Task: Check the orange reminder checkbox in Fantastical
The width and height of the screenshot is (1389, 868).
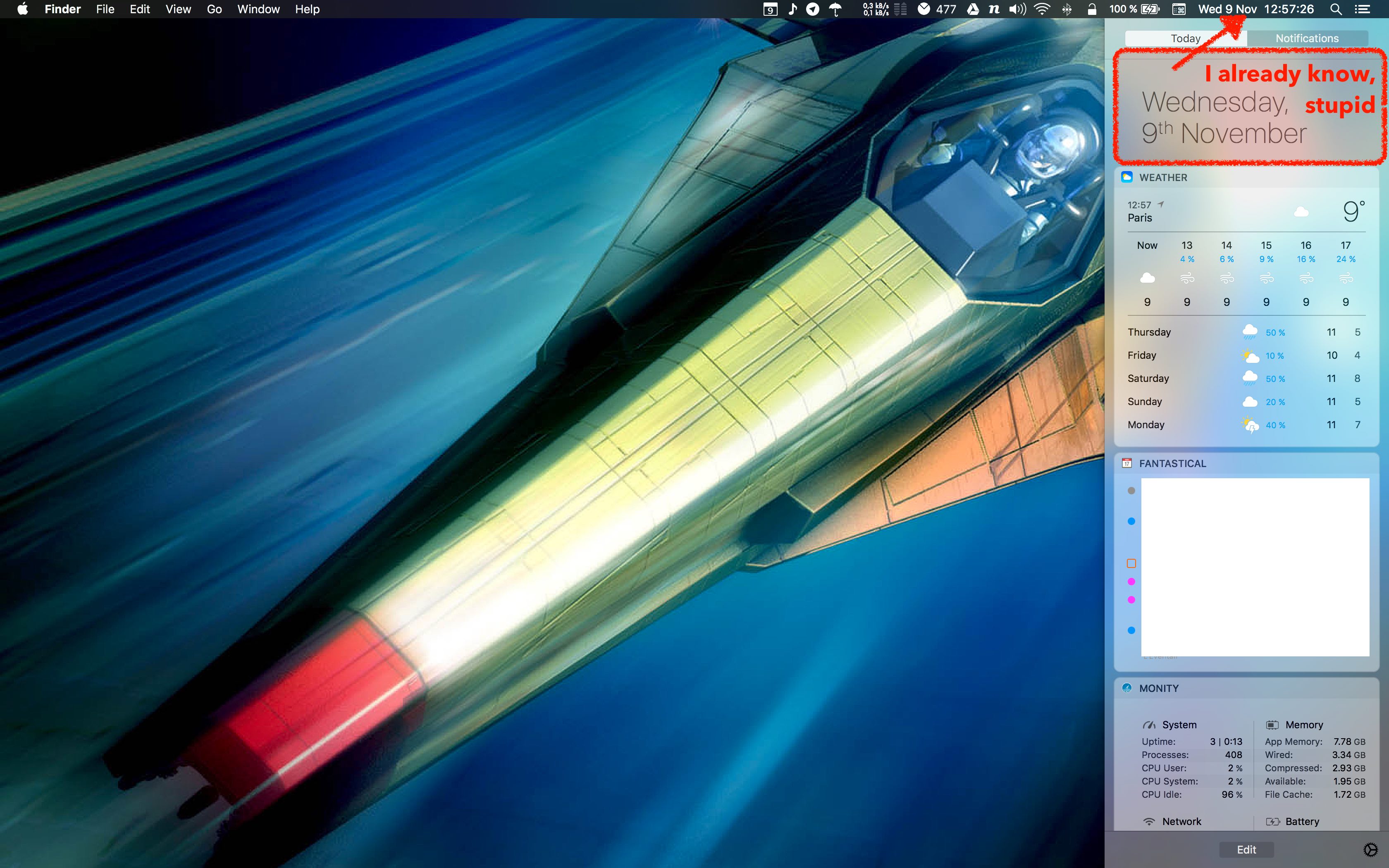Action: [1131, 563]
